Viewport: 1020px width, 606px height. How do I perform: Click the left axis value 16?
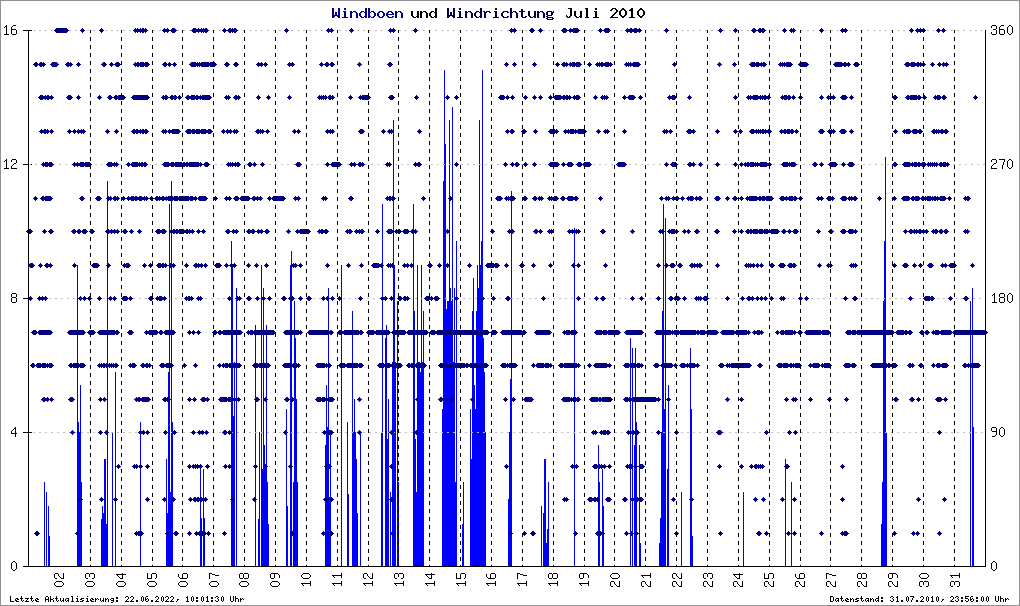[x=10, y=30]
